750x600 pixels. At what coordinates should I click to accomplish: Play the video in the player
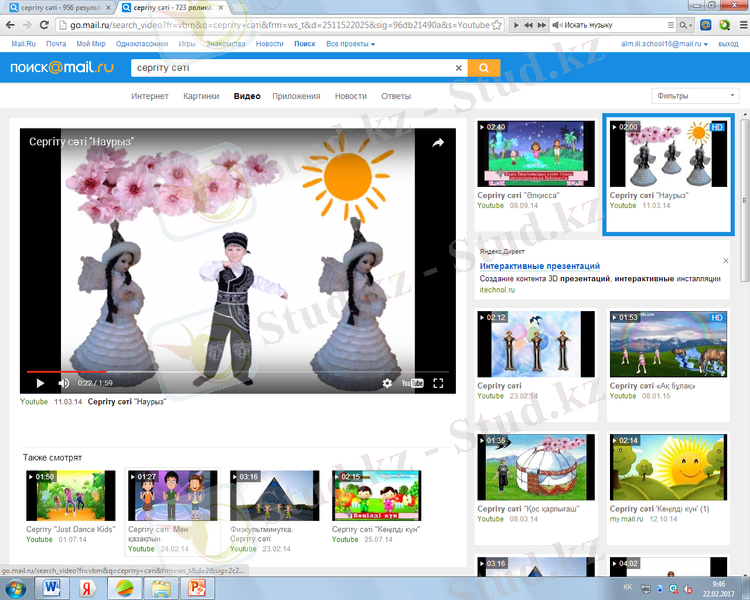tap(40, 383)
